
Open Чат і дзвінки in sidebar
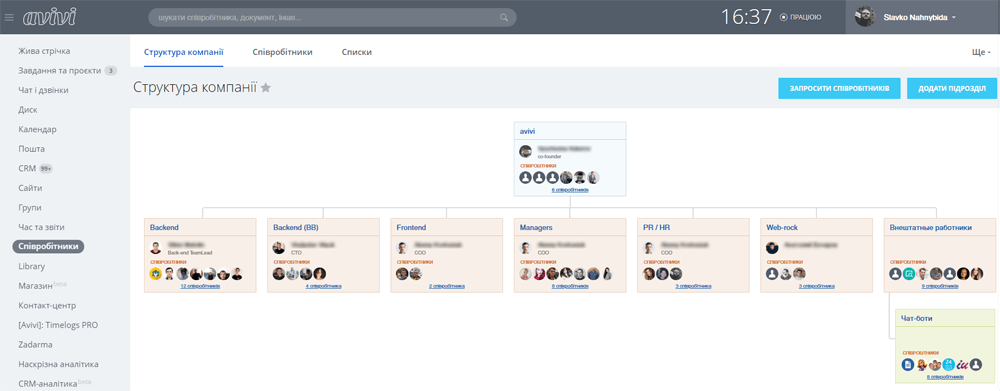coord(43,91)
